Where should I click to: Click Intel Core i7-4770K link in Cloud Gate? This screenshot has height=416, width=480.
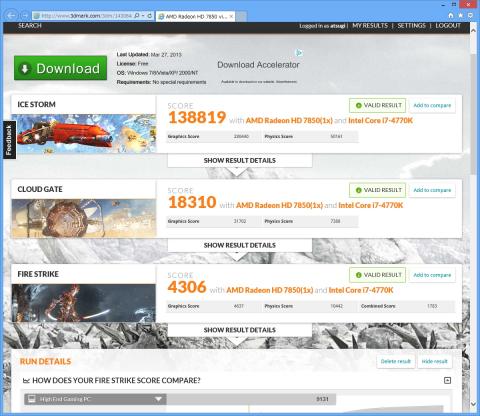[371, 205]
